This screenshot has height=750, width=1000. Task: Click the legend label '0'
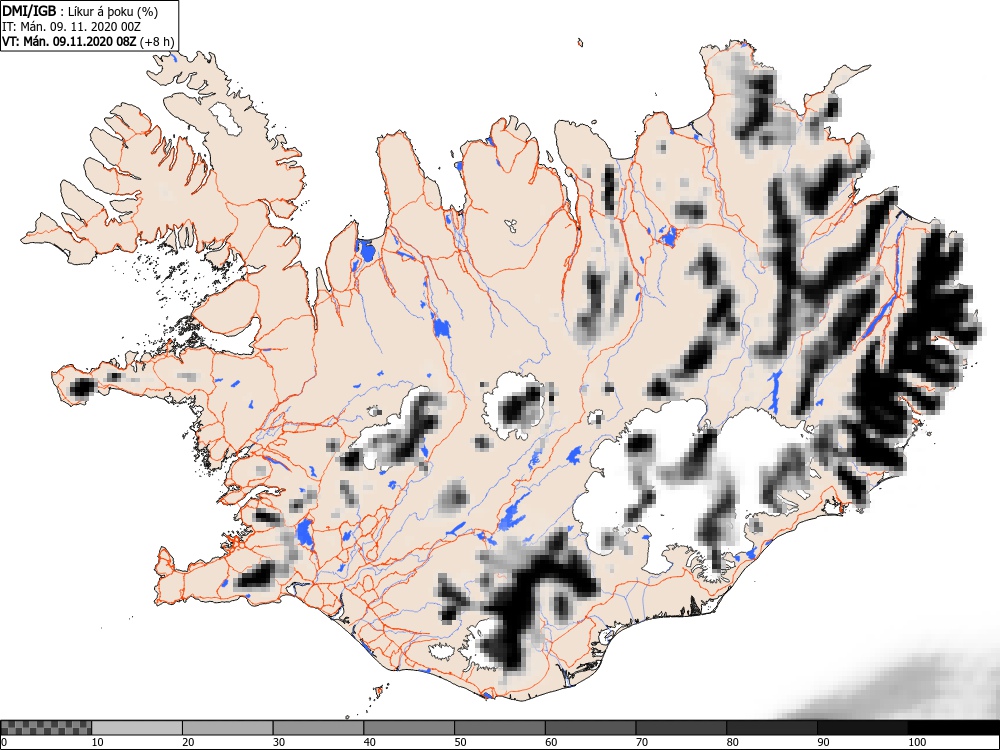click(x=3, y=742)
